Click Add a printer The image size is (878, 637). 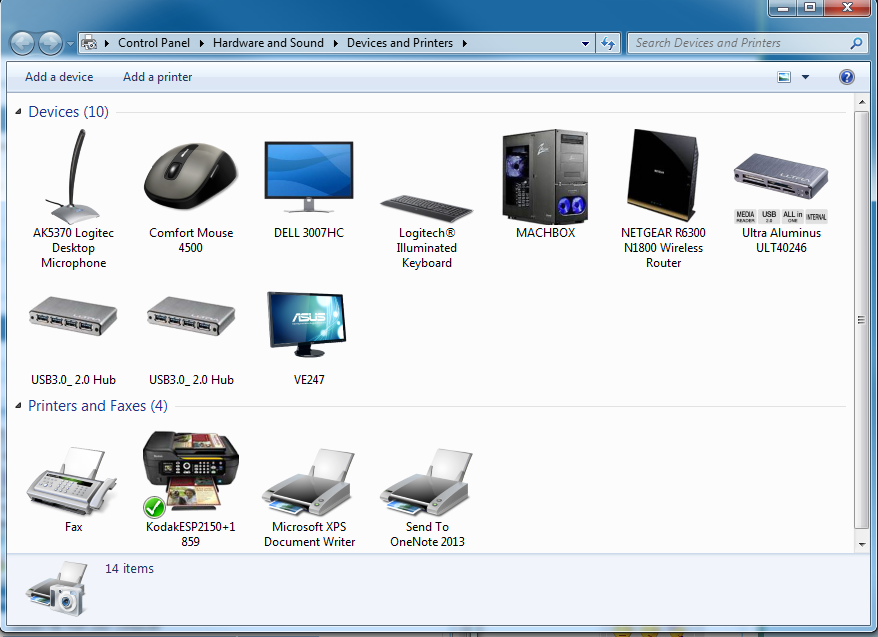point(157,76)
